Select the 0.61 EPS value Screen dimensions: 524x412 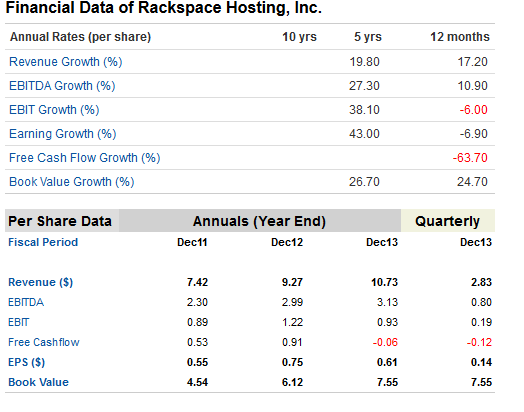[387, 363]
